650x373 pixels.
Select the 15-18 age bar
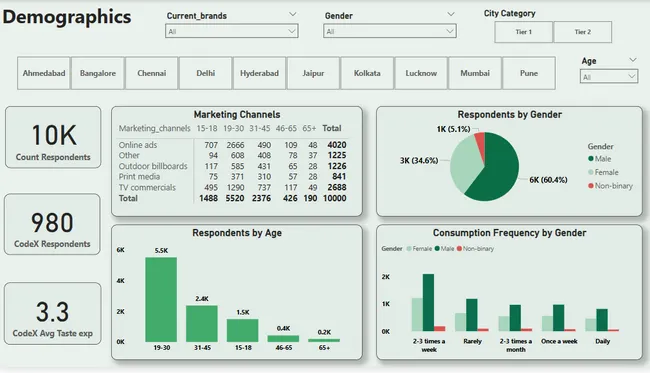coord(243,330)
